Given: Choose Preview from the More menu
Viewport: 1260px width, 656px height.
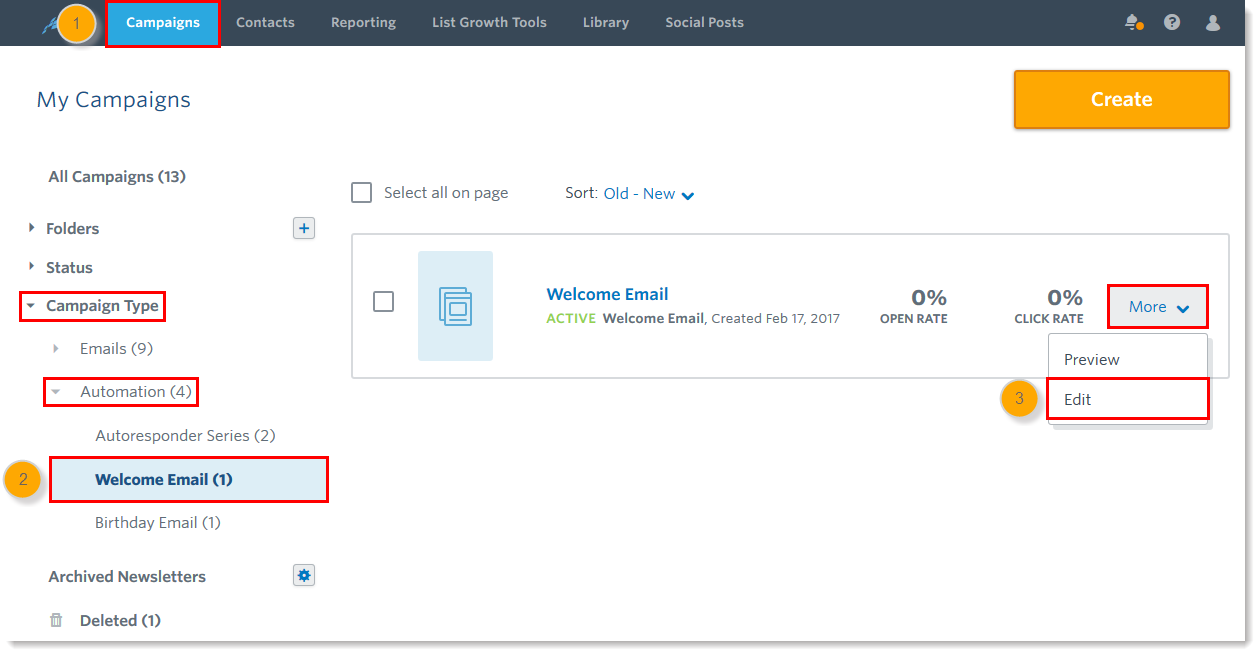Looking at the screenshot, I should coord(1128,359).
